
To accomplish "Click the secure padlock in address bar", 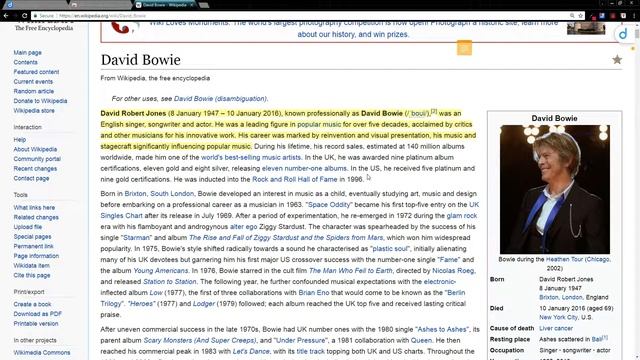I will [x=36, y=16].
